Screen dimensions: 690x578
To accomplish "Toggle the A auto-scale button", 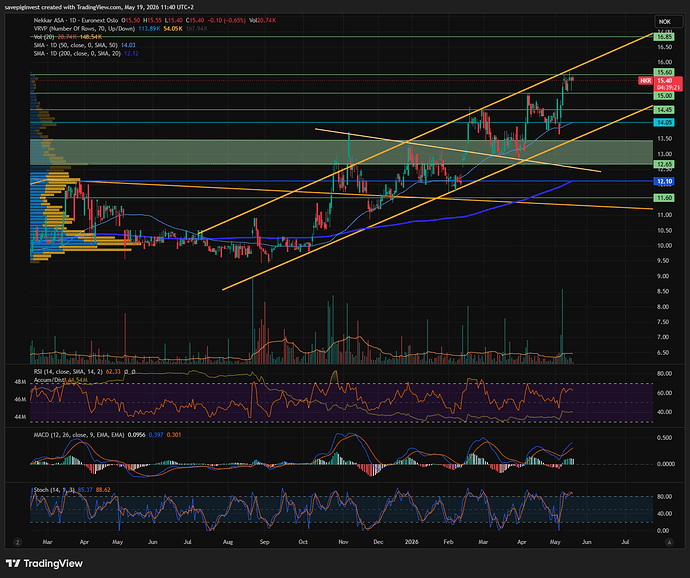I will [669, 542].
